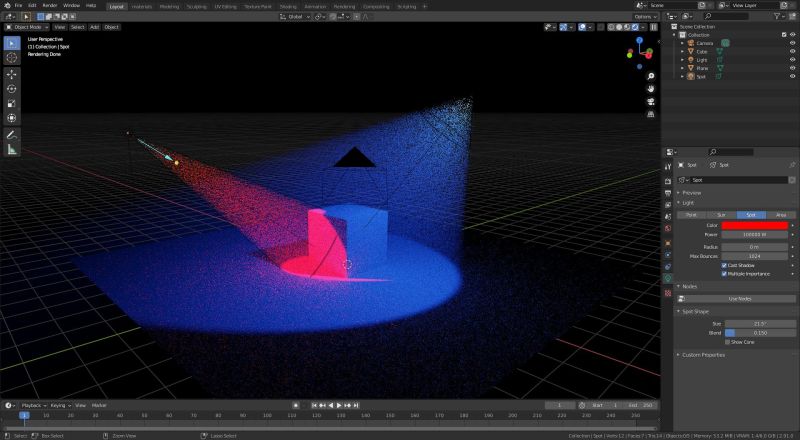Select rendered viewport shading mode
The width and height of the screenshot is (800, 440).
(x=635, y=27)
